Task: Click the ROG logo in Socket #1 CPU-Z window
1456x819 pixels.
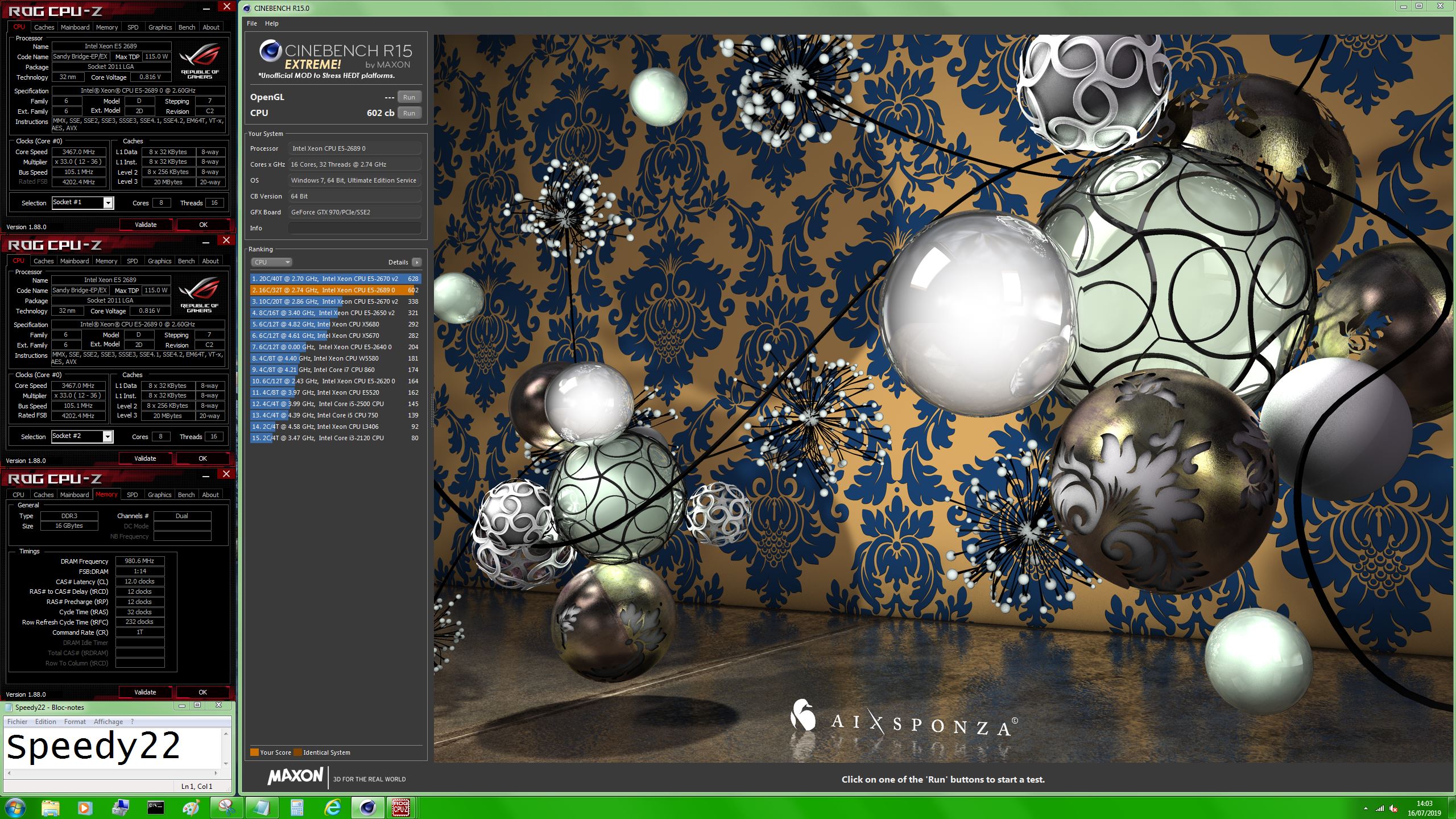Action: tap(200, 61)
